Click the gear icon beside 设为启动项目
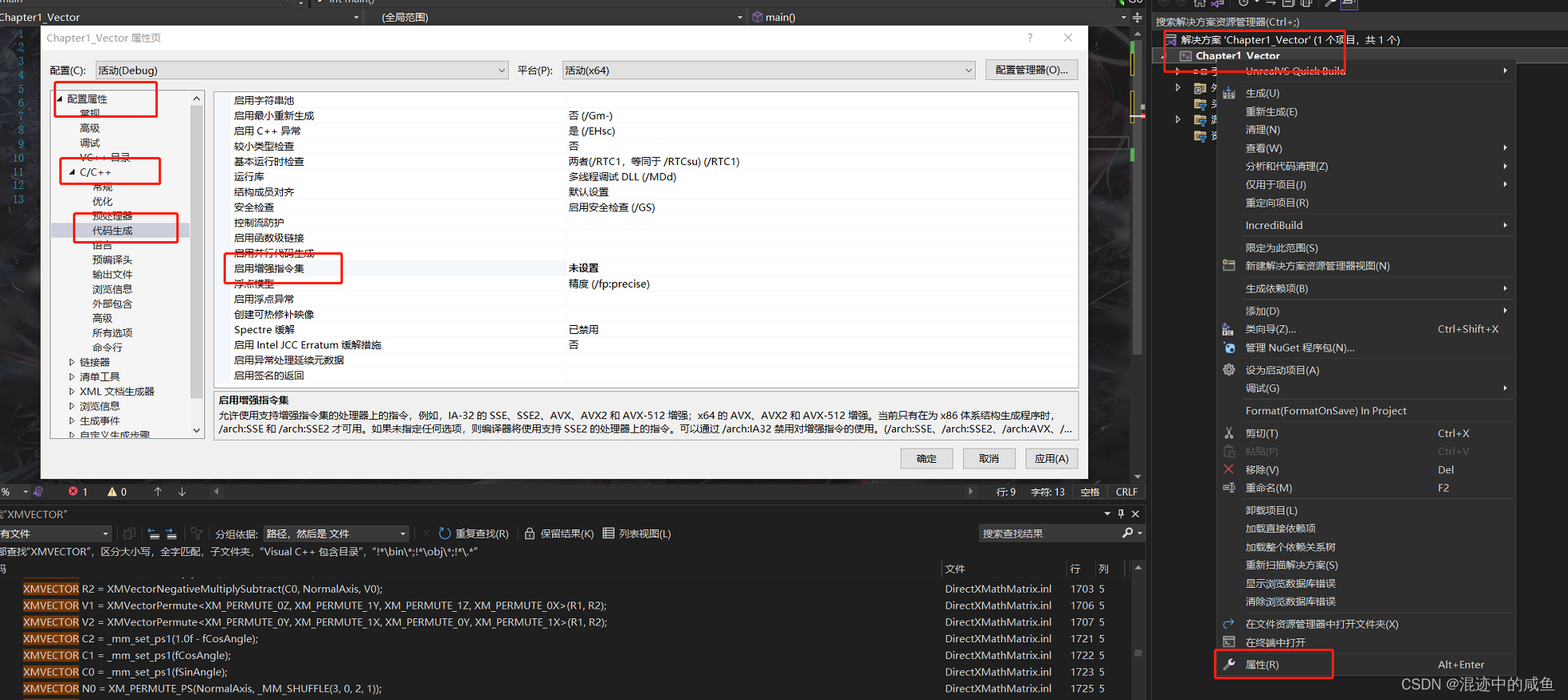This screenshot has width=1568, height=700. pyautogui.click(x=1228, y=369)
